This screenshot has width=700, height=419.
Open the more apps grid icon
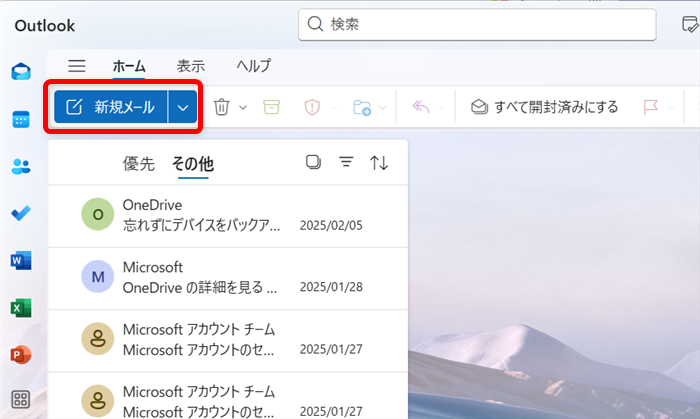[x=21, y=401]
